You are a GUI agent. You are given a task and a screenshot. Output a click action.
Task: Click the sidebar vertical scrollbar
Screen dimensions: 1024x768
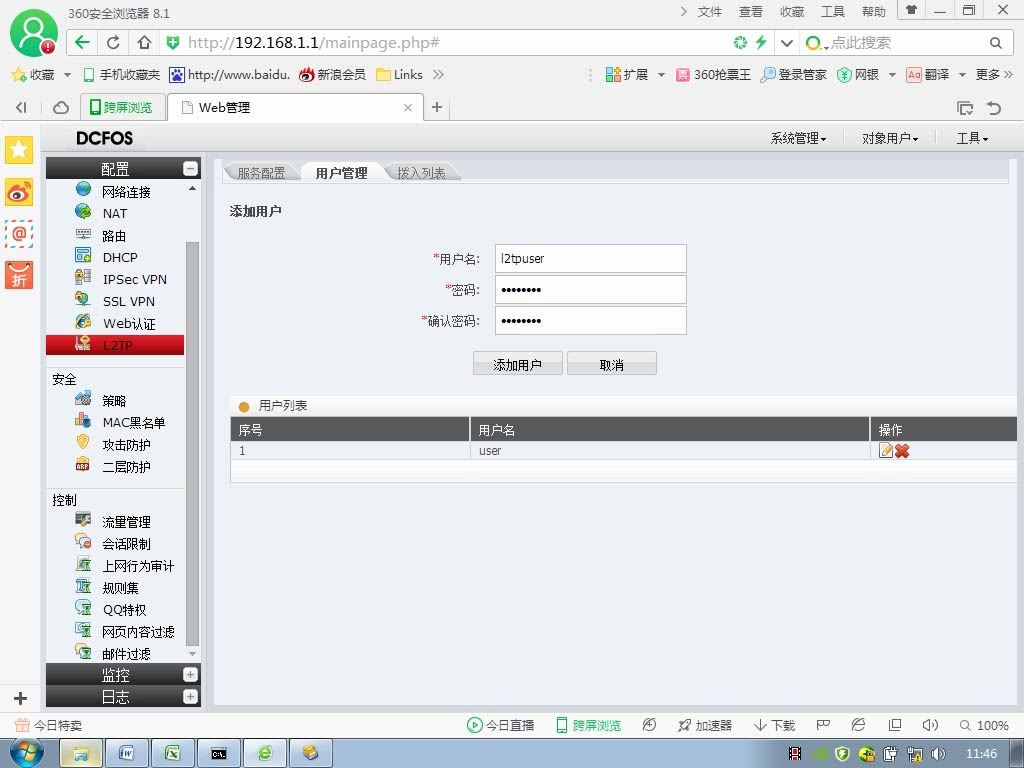(192, 443)
